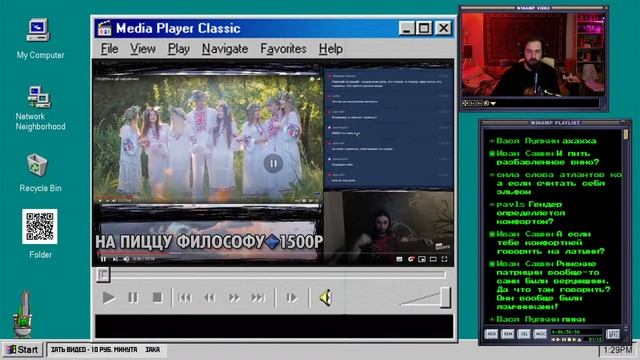
Task: Click the 1:29PM taskbar clock
Action: coord(618,350)
